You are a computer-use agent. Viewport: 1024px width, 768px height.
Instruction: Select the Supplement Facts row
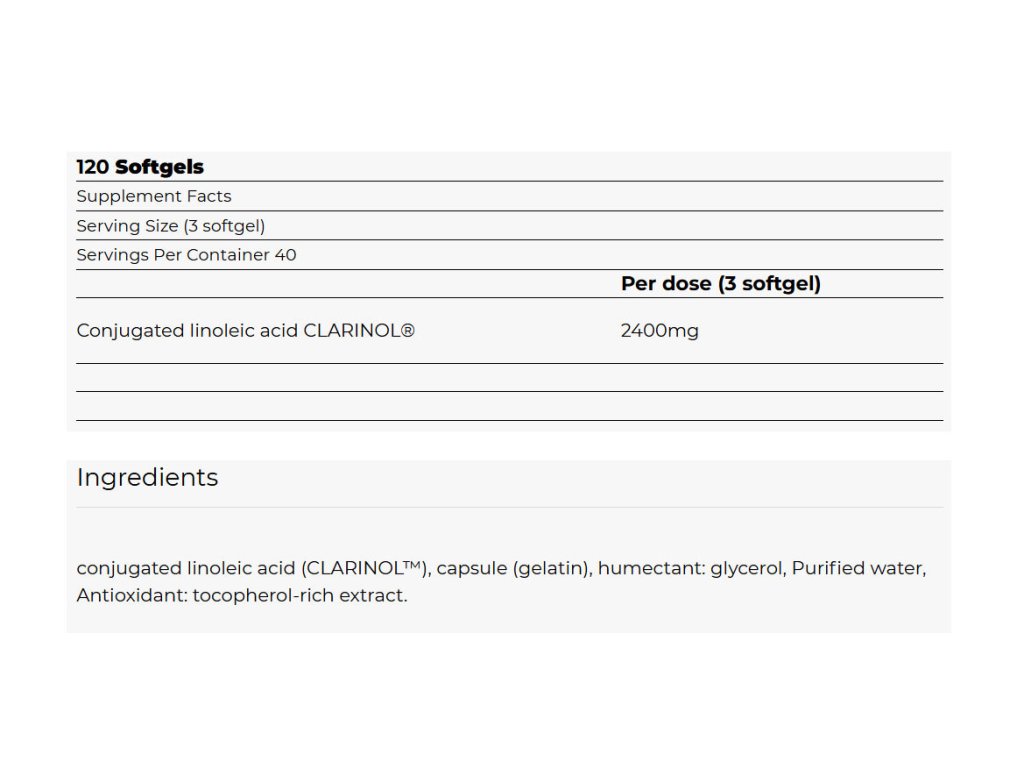[x=509, y=196]
